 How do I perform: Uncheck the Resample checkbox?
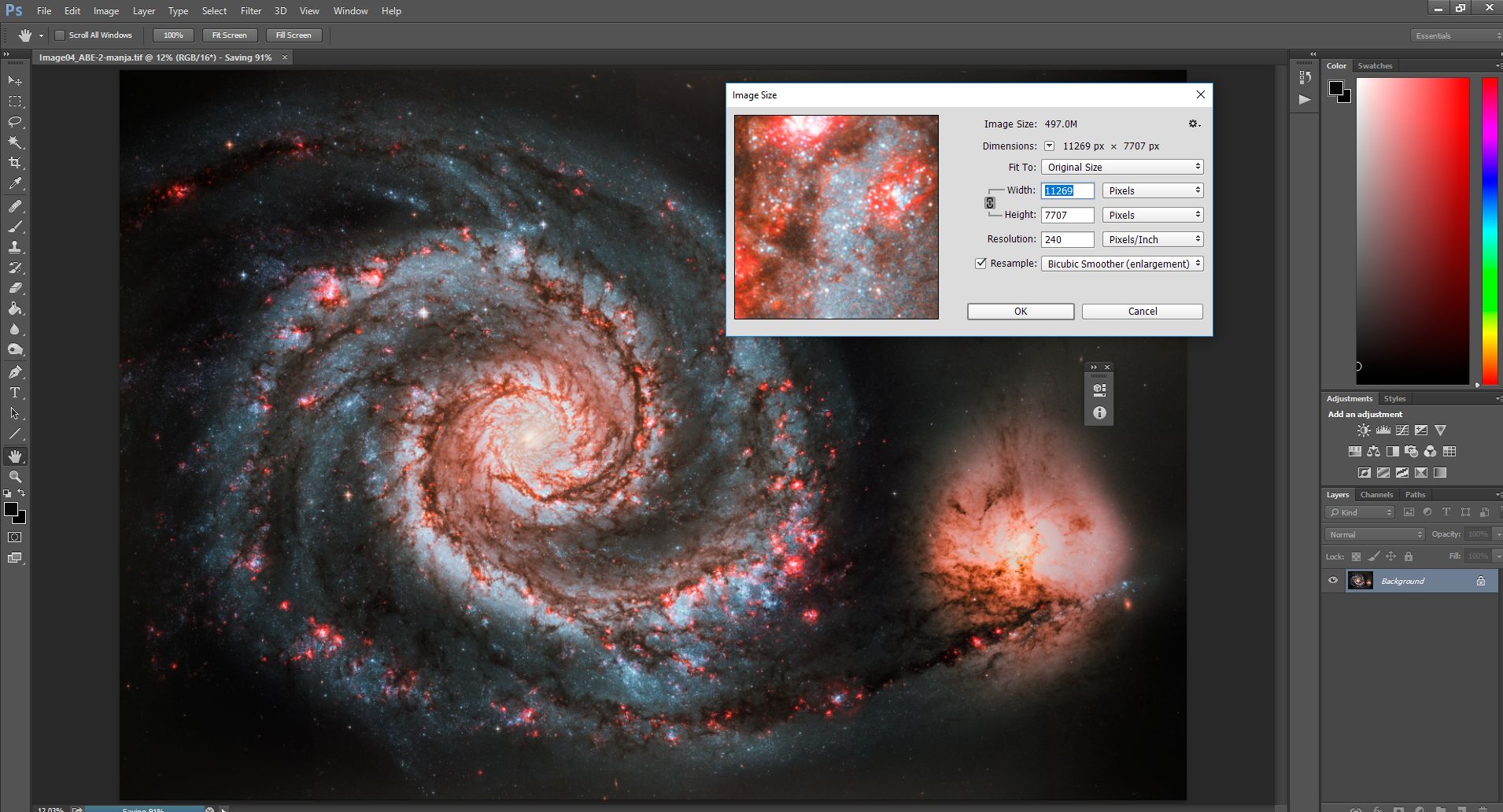(x=980, y=264)
